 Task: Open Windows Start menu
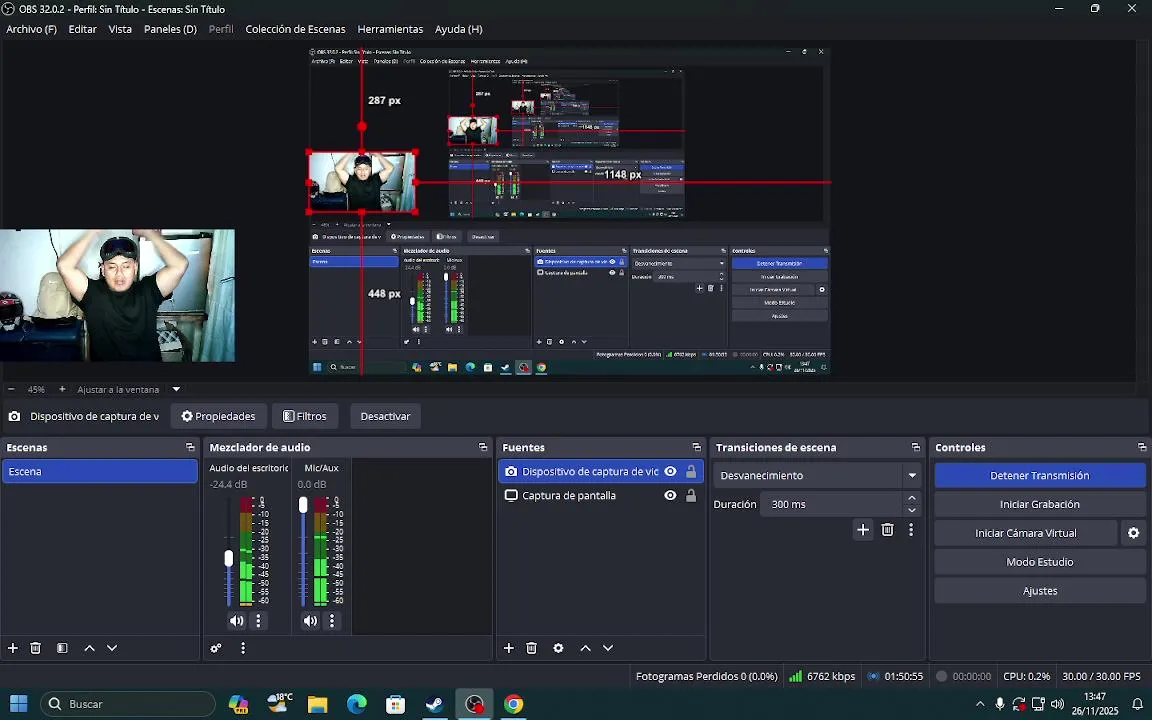coord(18,704)
